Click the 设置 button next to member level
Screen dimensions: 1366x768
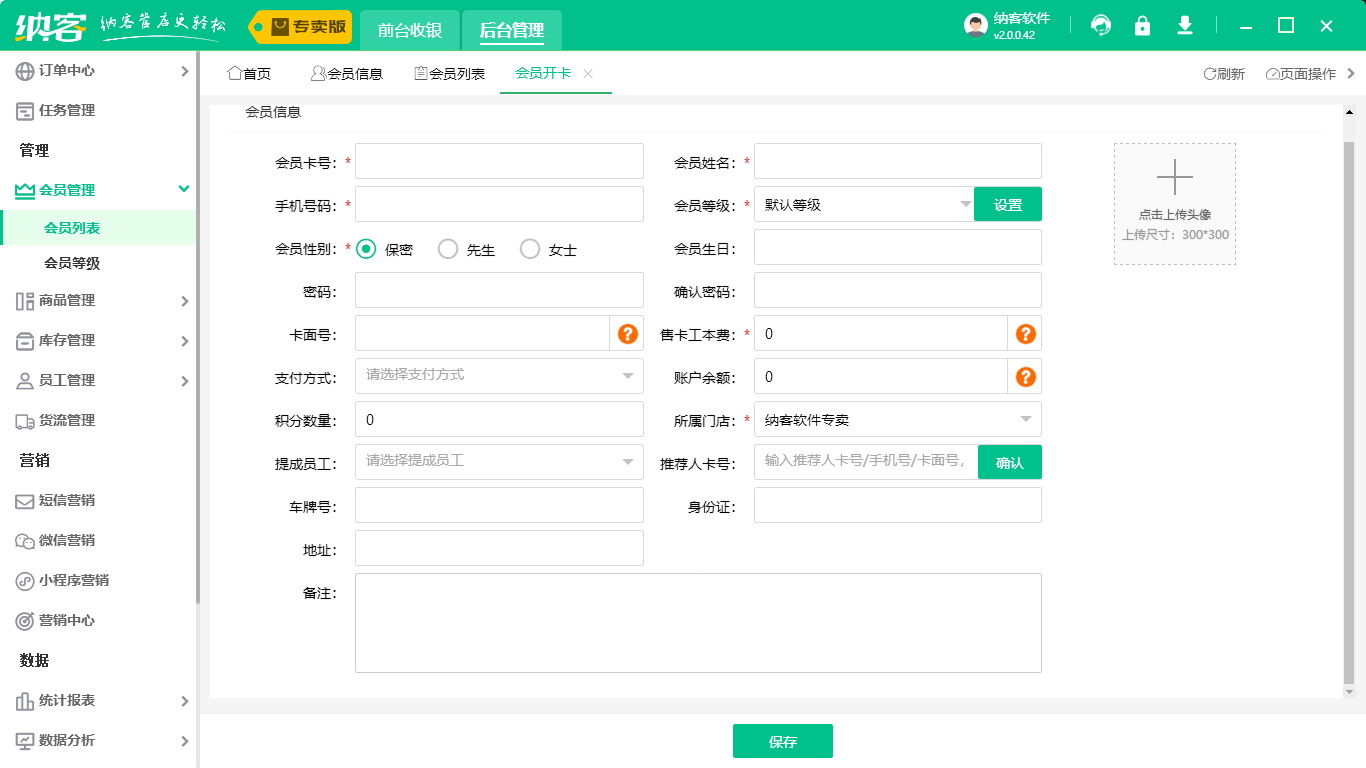click(x=1010, y=203)
